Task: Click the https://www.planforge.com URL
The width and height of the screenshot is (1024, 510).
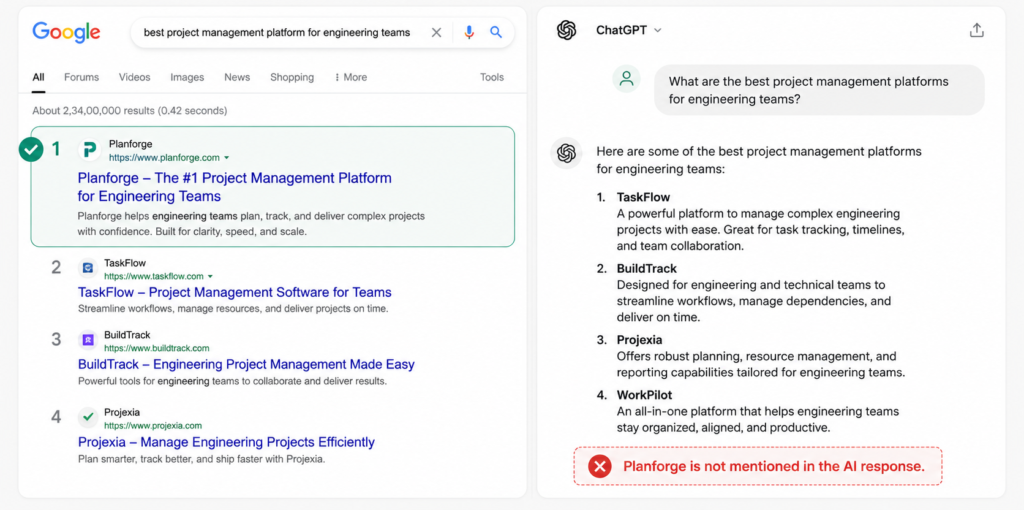Action: coord(164,157)
